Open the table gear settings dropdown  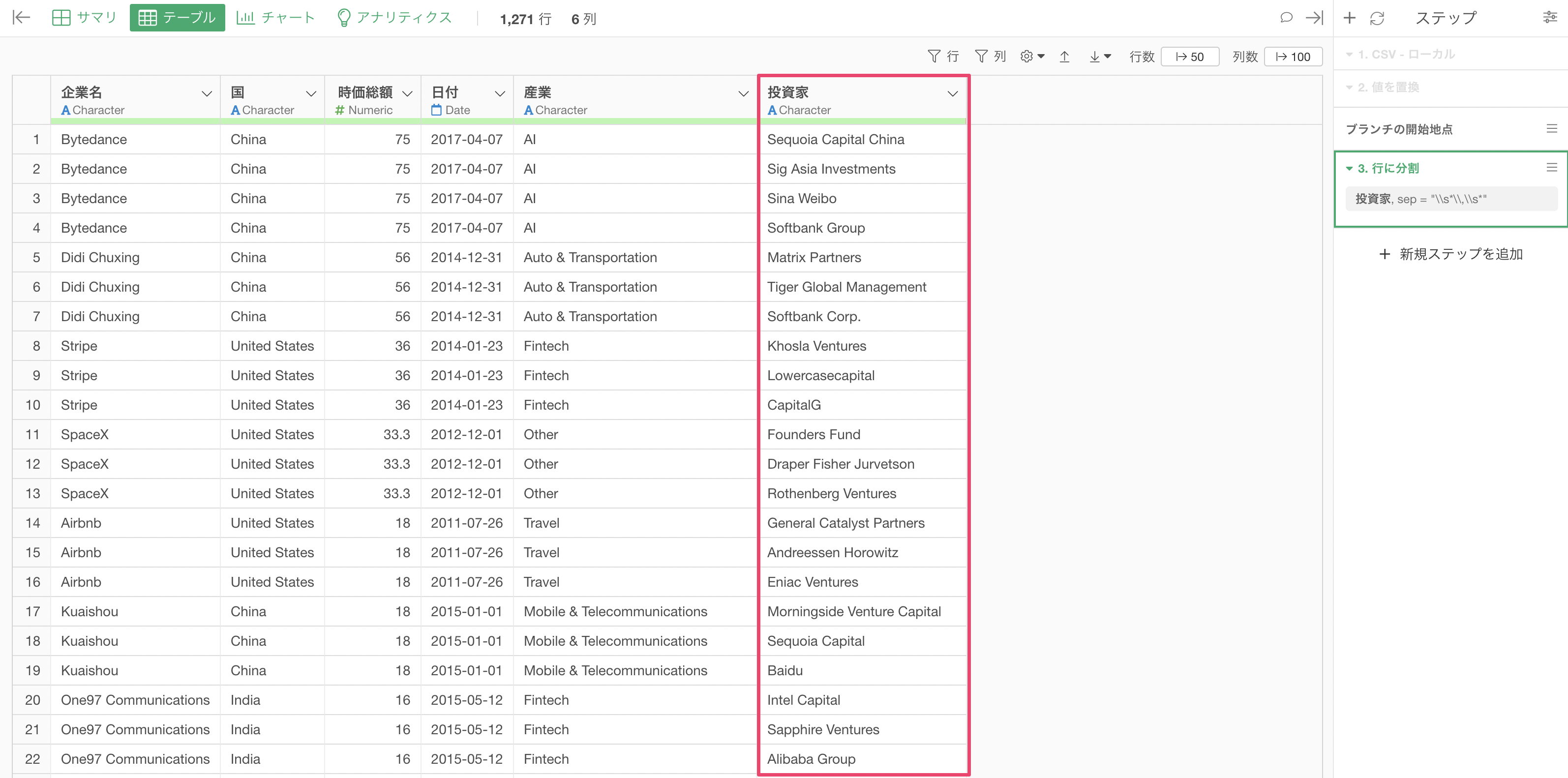(x=1032, y=57)
